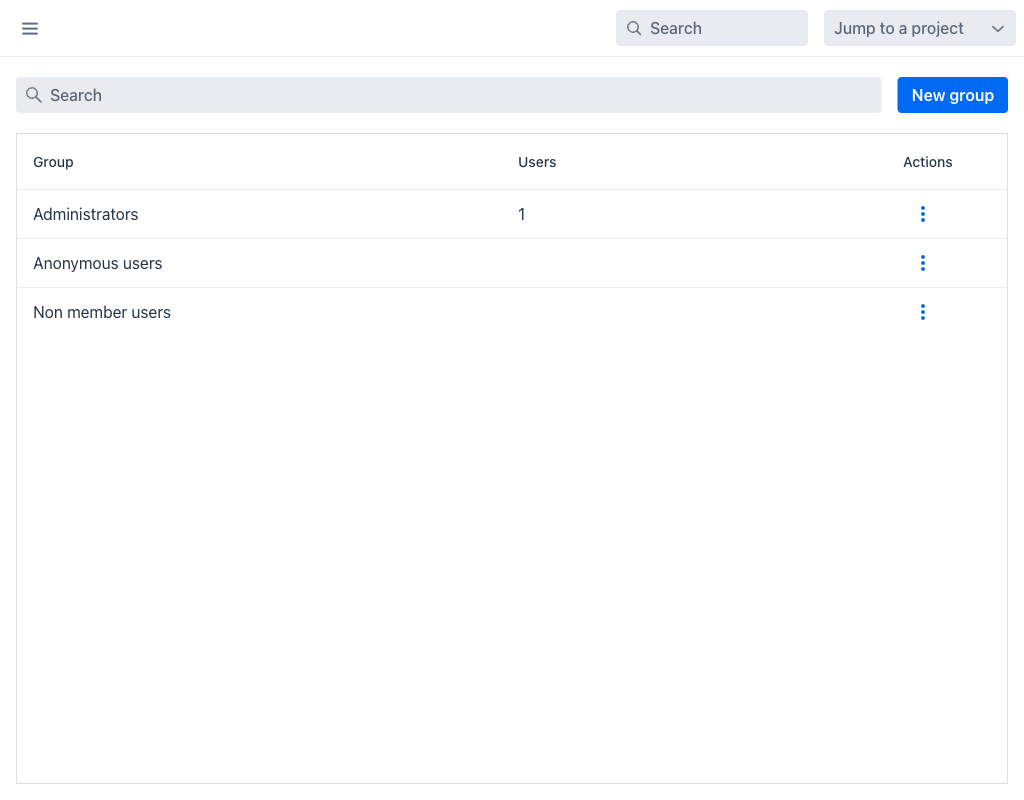The width and height of the screenshot is (1024, 800).
Task: Click the magnifier icon in top search
Action: click(633, 28)
